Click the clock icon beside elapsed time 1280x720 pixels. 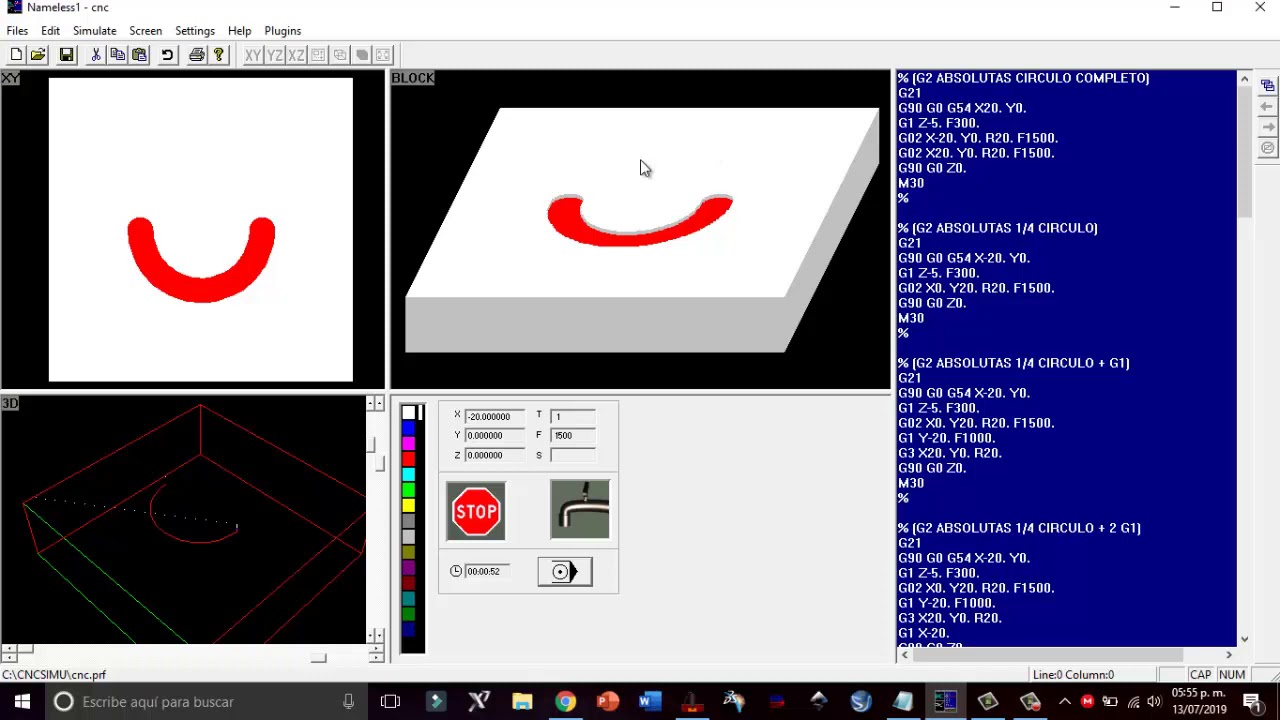pos(456,571)
